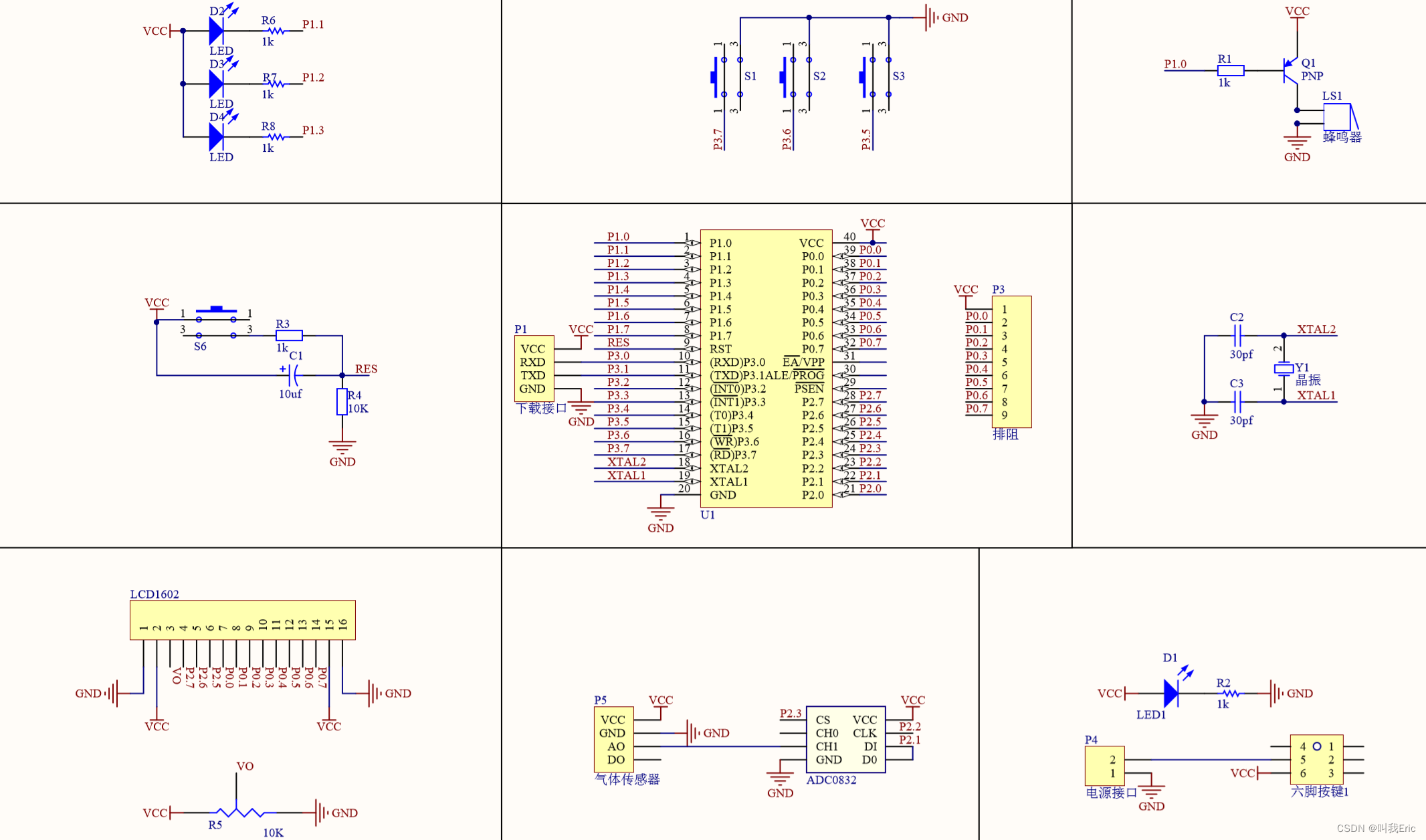Select the RES net label by C1
Viewport: 1426px width, 840px height.
(366, 369)
